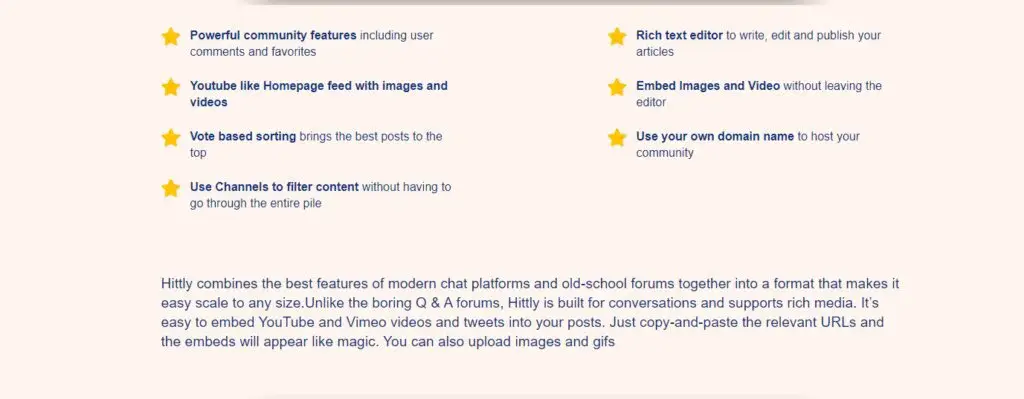Click 'You can also upload images and gifs'
The height and width of the screenshot is (399, 1024).
499,342
